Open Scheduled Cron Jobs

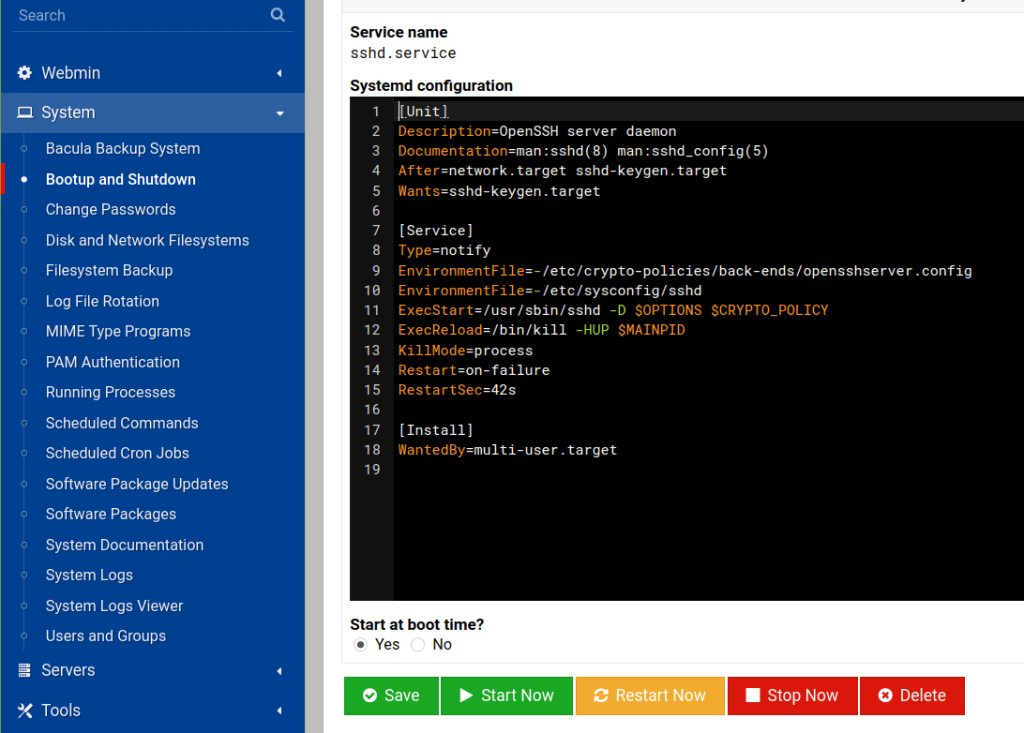click(x=117, y=453)
